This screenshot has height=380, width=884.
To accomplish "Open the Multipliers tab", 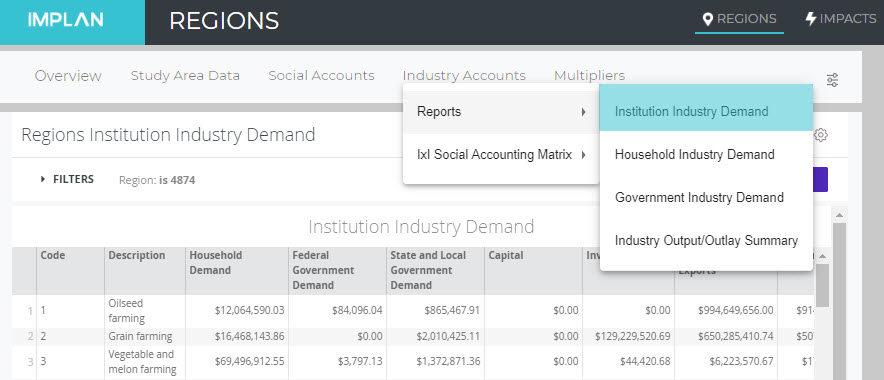I will 590,76.
